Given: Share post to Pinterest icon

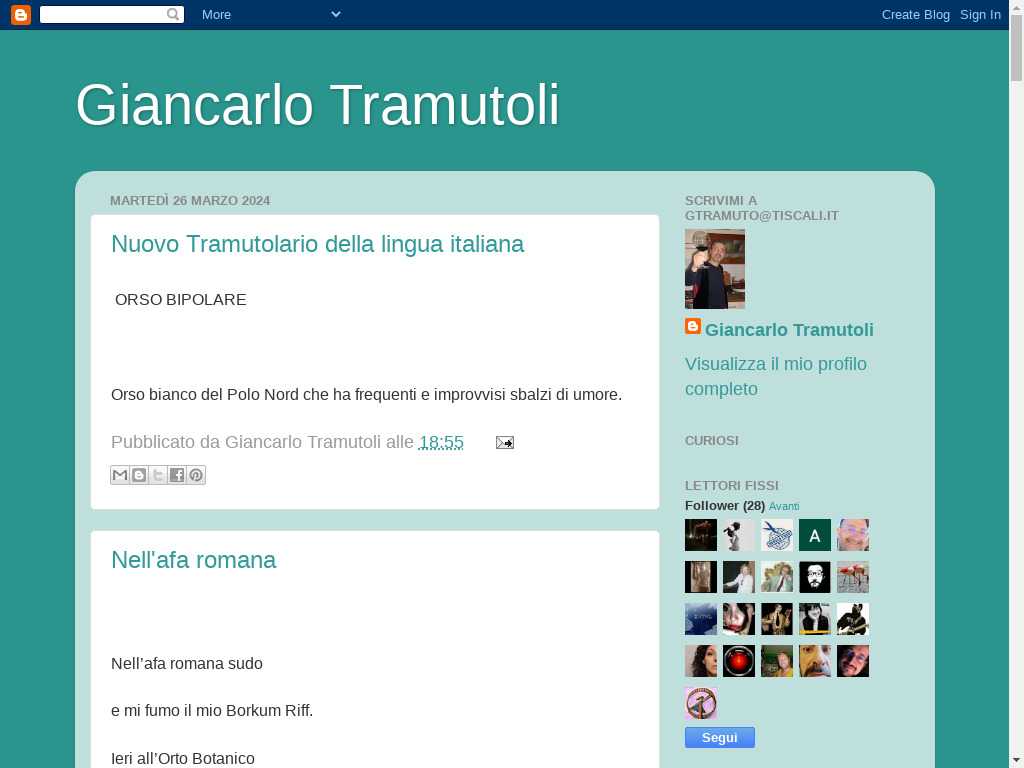Looking at the screenshot, I should click(196, 475).
